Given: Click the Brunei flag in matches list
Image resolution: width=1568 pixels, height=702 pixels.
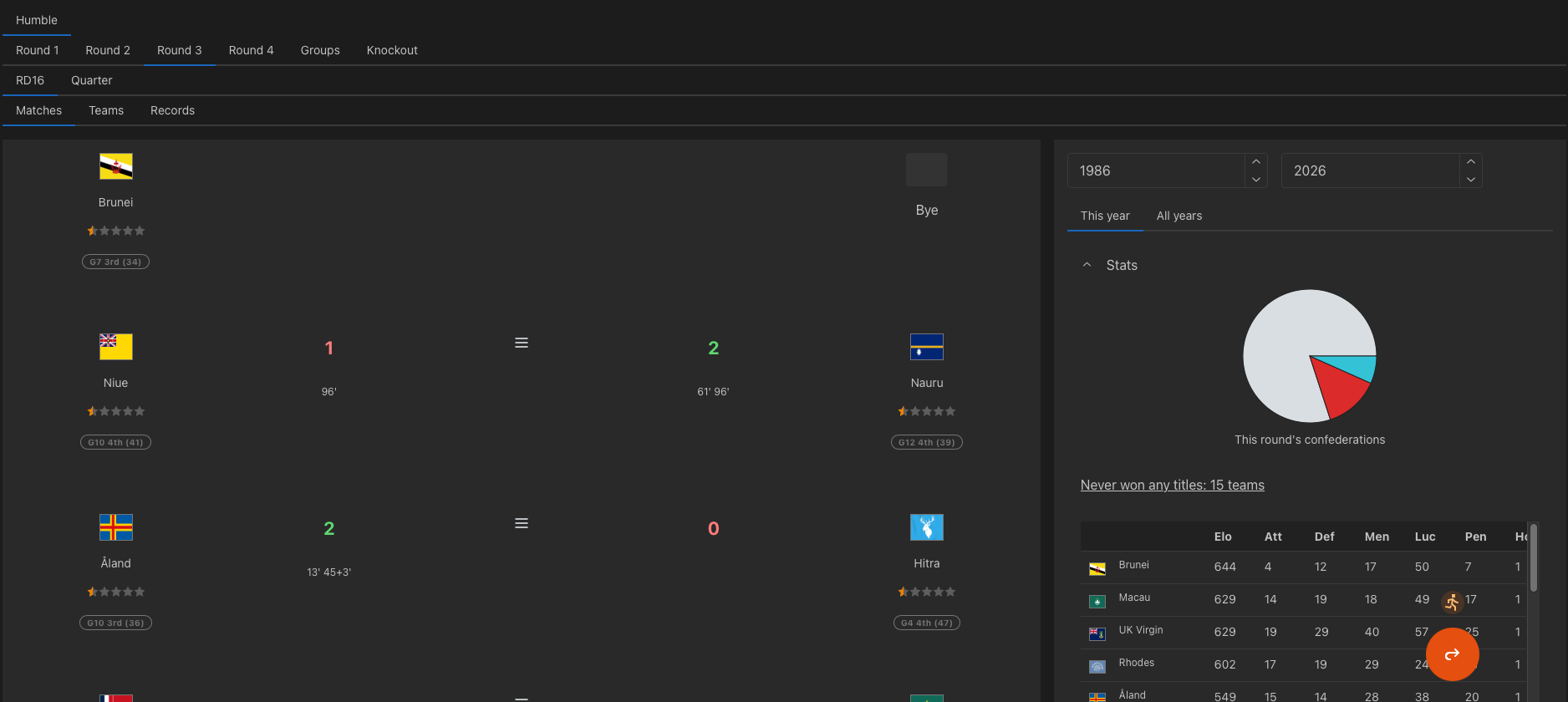Looking at the screenshot, I should tap(115, 166).
